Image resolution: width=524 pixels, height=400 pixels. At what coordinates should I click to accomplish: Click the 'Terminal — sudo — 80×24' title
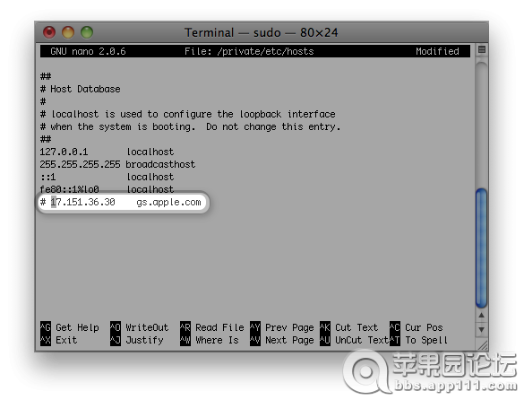coord(261,33)
